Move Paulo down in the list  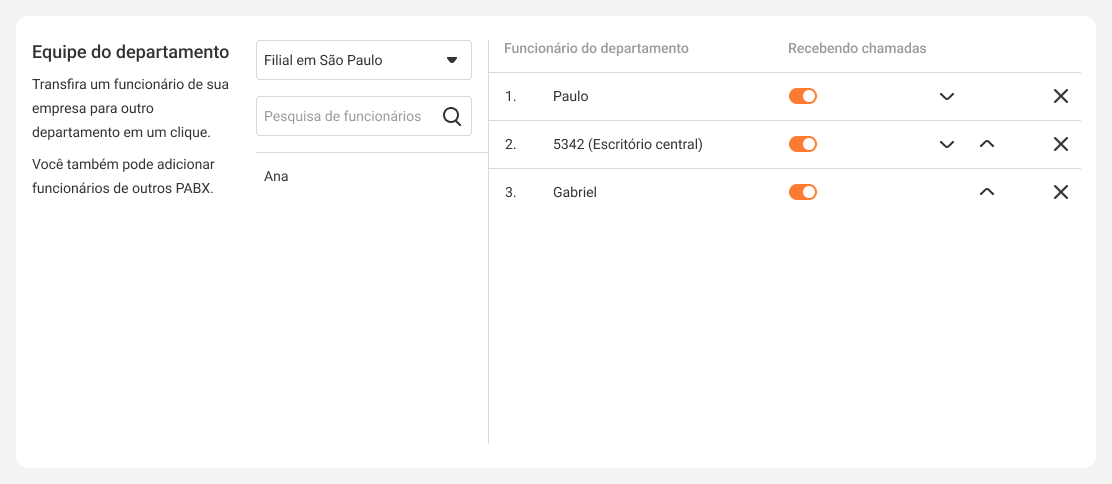coord(947,97)
